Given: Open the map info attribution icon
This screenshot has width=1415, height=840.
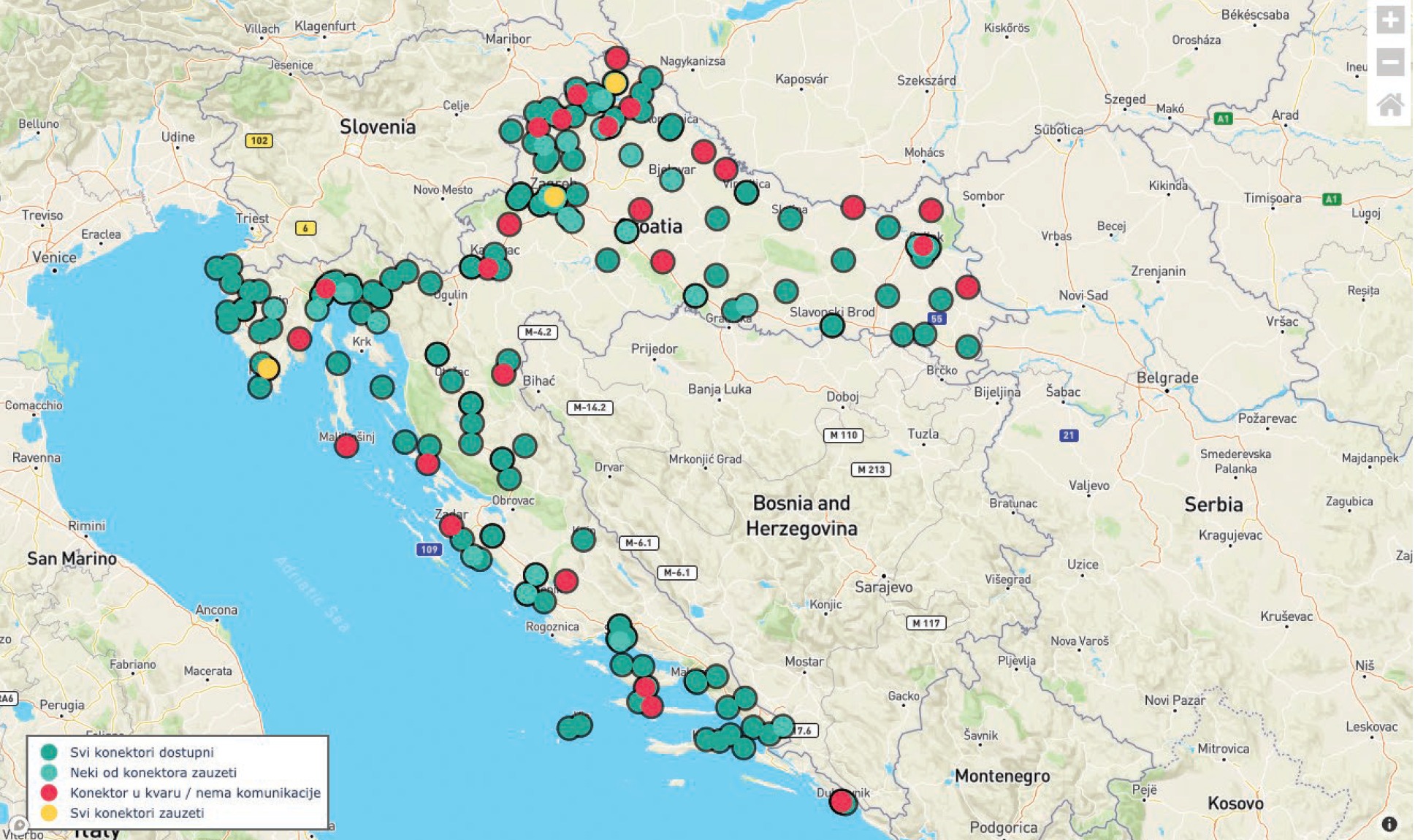Looking at the screenshot, I should tap(1389, 824).
